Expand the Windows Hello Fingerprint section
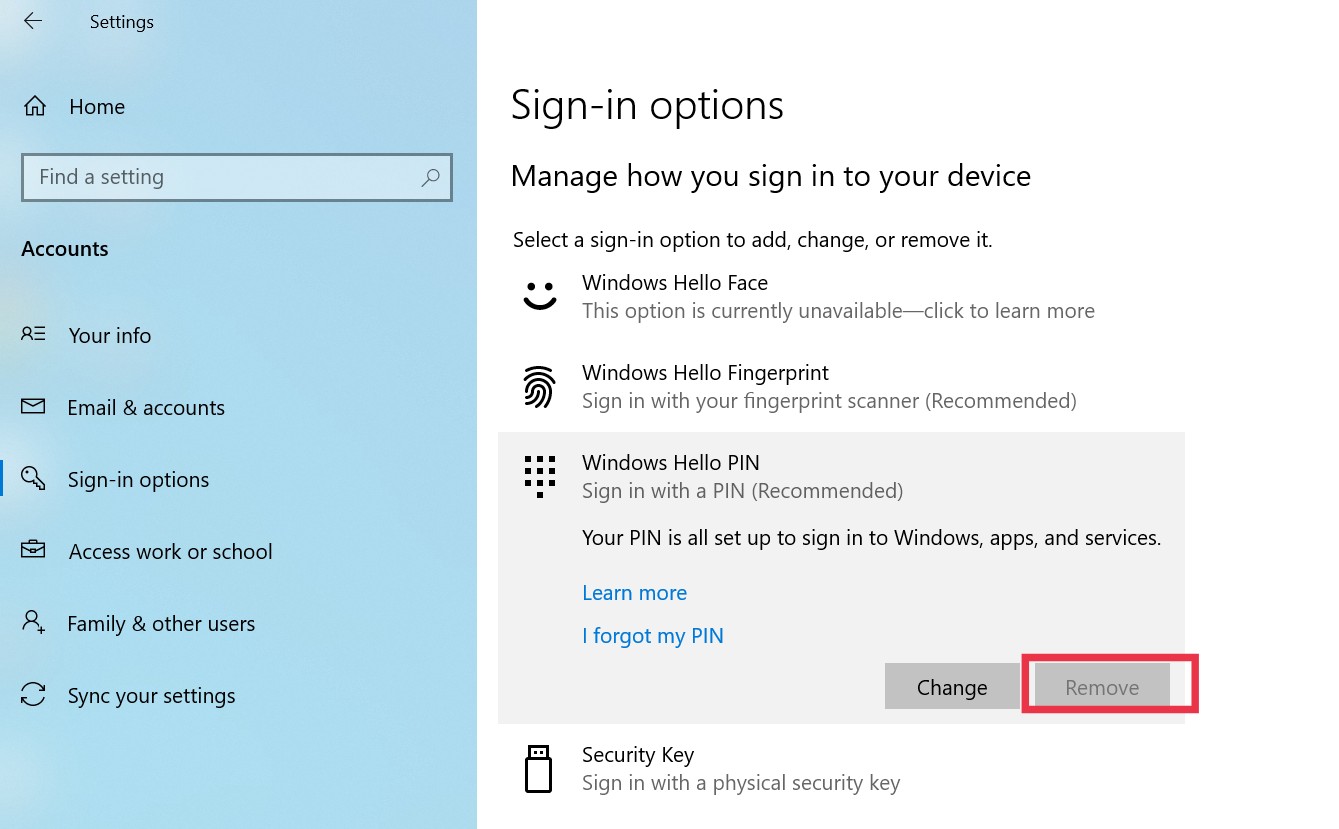The width and height of the screenshot is (1339, 829). point(705,386)
